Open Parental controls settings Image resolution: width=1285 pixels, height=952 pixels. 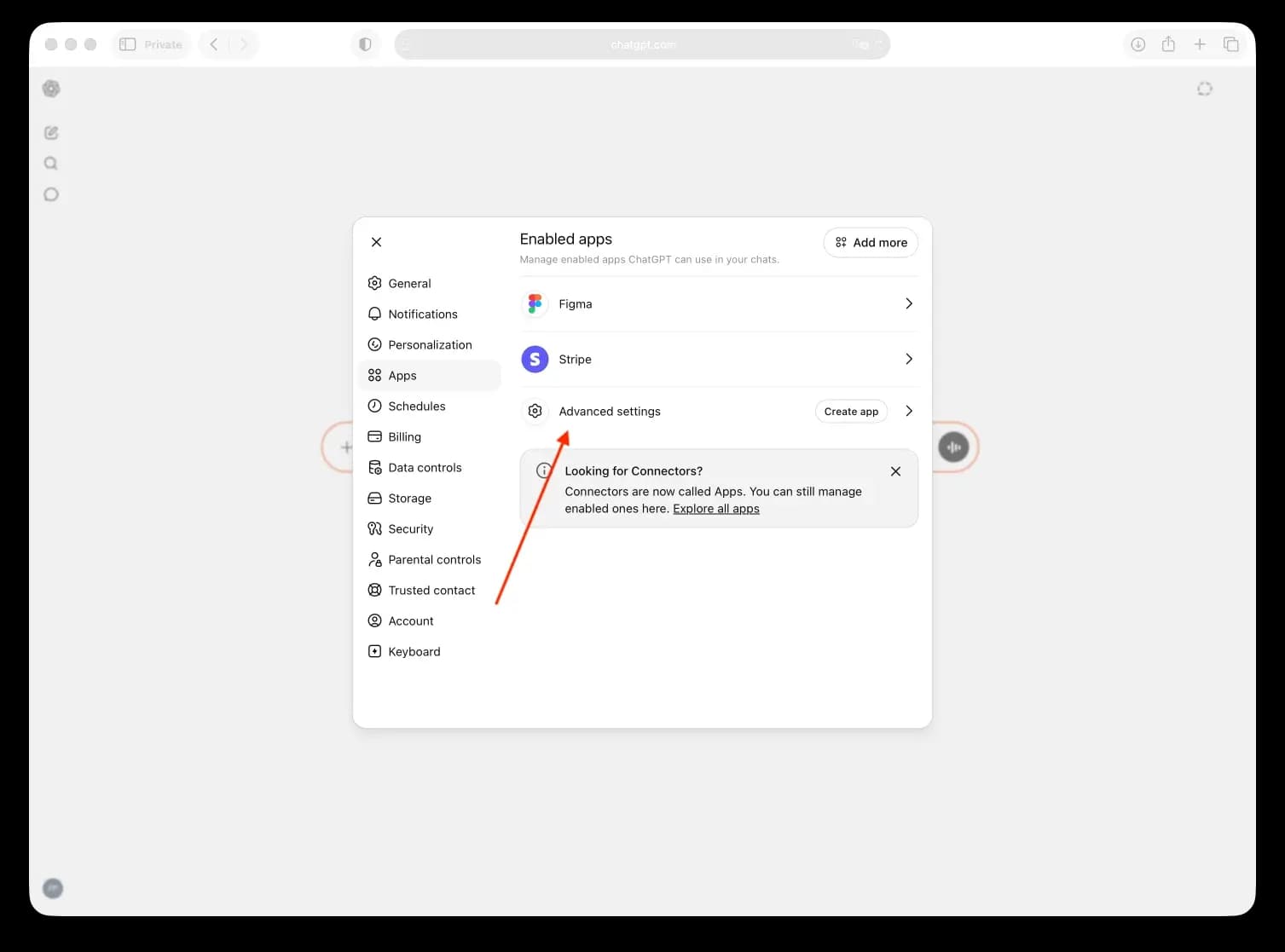click(x=429, y=559)
